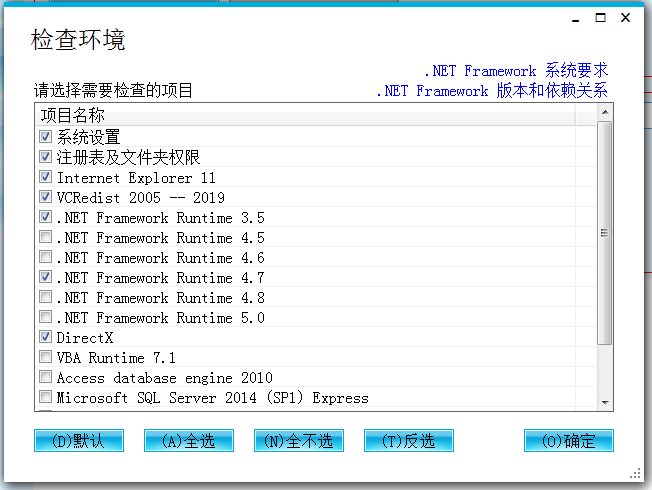
Task: Toggle Internet Explorer 11 checkbox
Action: 45,177
